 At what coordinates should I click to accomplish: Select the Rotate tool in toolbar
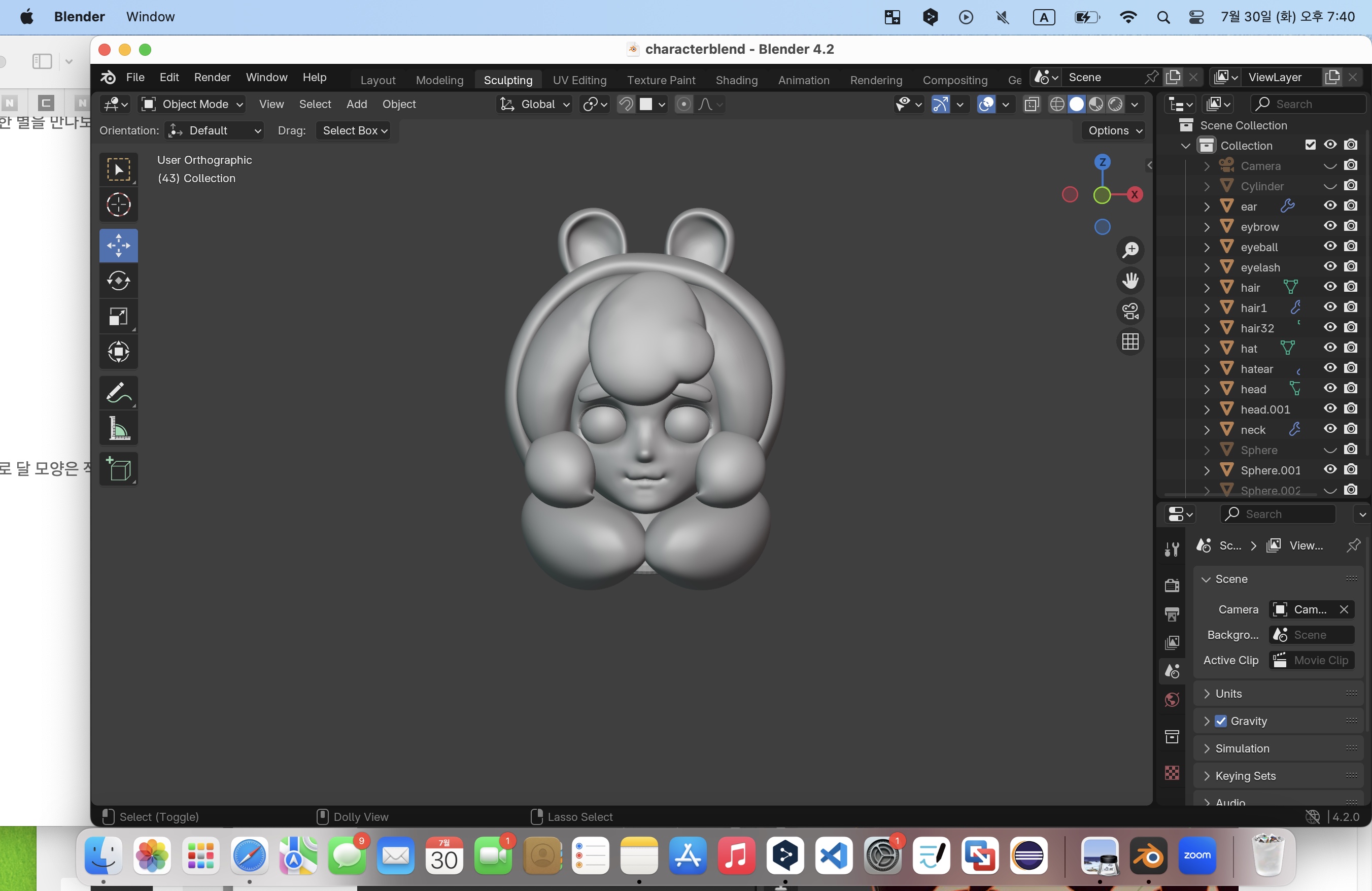[118, 281]
